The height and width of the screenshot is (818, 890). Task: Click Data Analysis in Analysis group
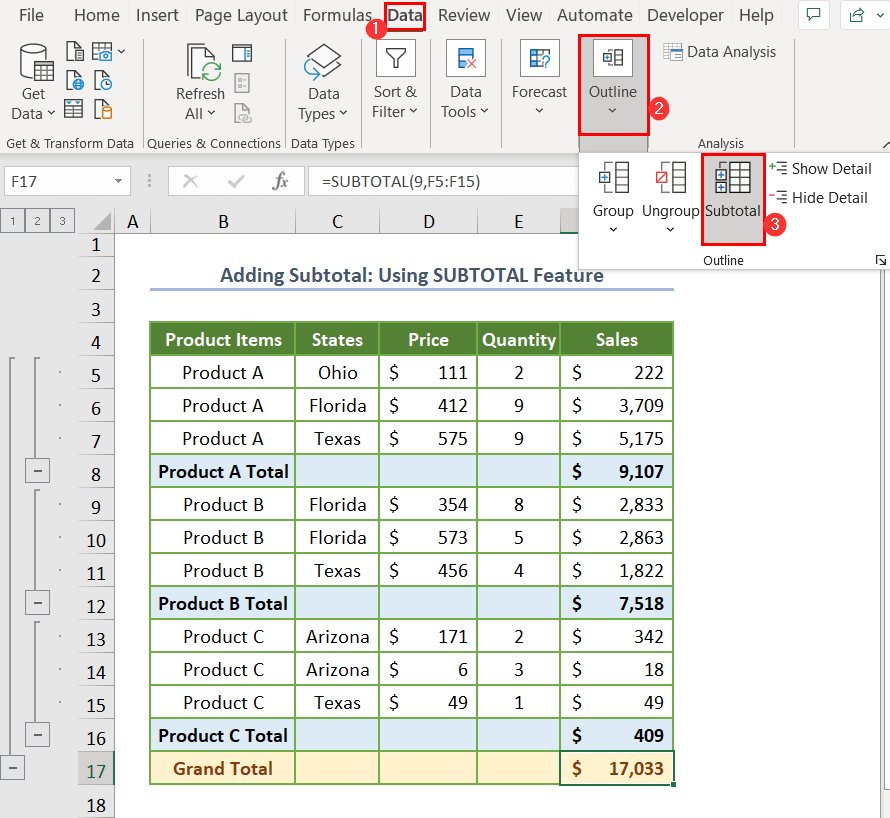(719, 52)
